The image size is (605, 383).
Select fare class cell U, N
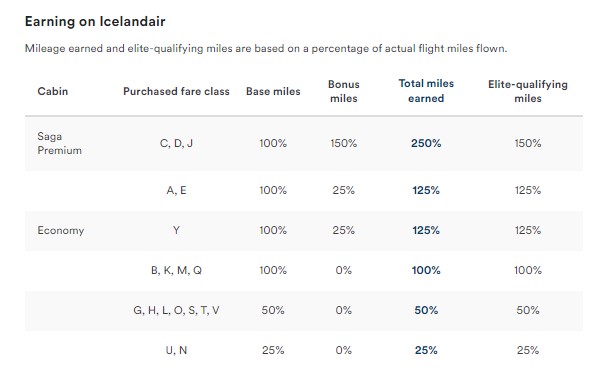(176, 350)
